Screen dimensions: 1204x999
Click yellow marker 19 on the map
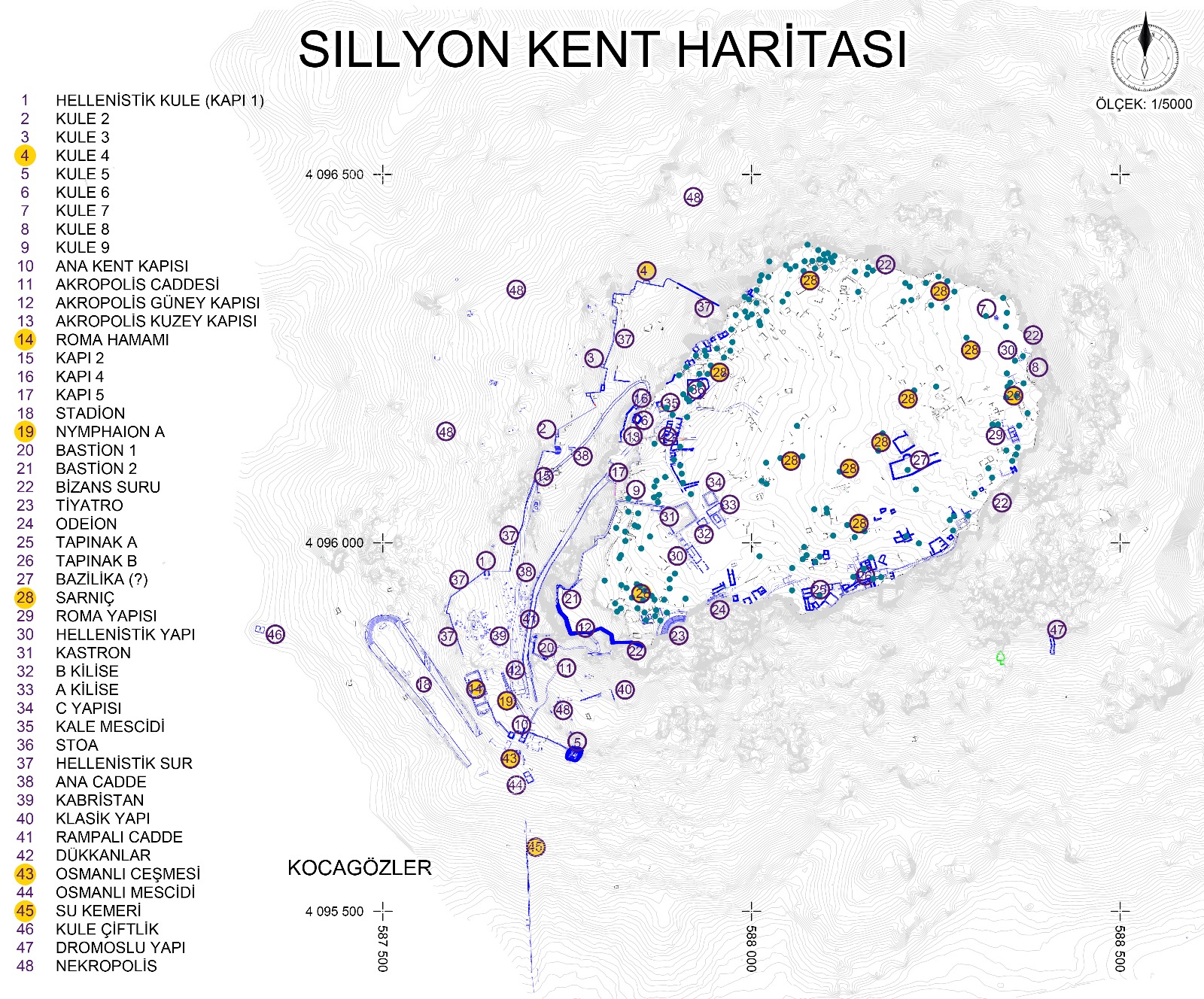coord(506,702)
